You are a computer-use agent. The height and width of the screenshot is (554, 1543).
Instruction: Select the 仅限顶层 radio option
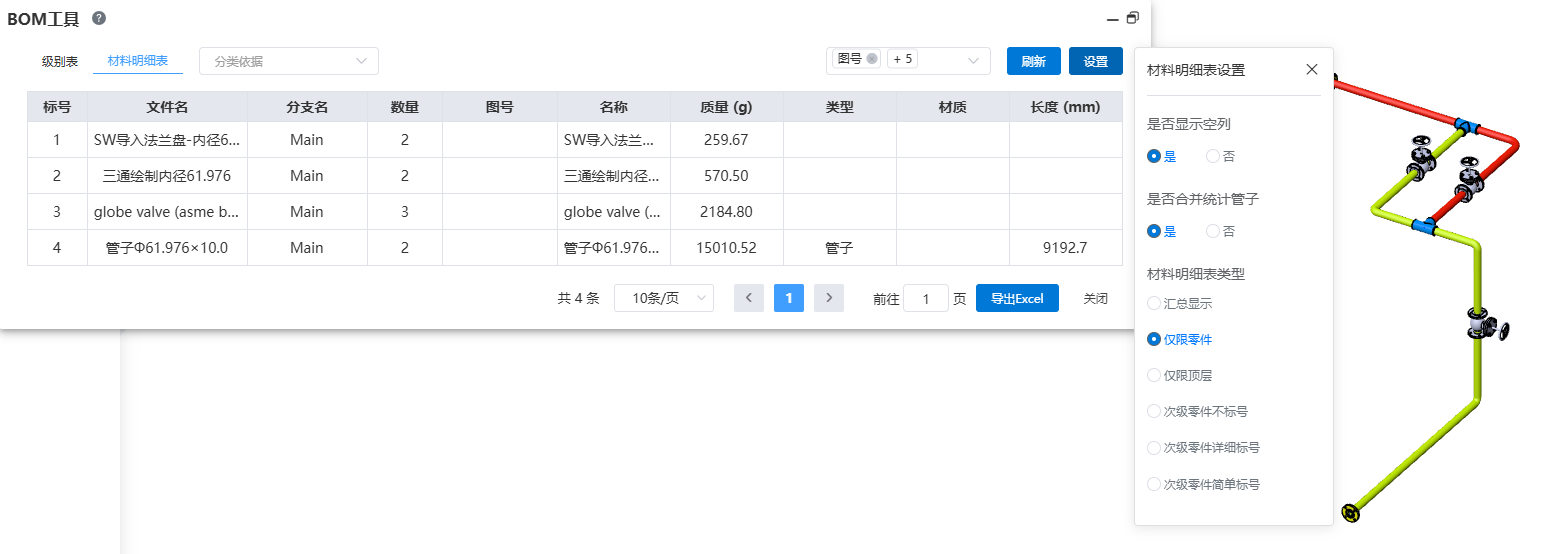point(1155,375)
